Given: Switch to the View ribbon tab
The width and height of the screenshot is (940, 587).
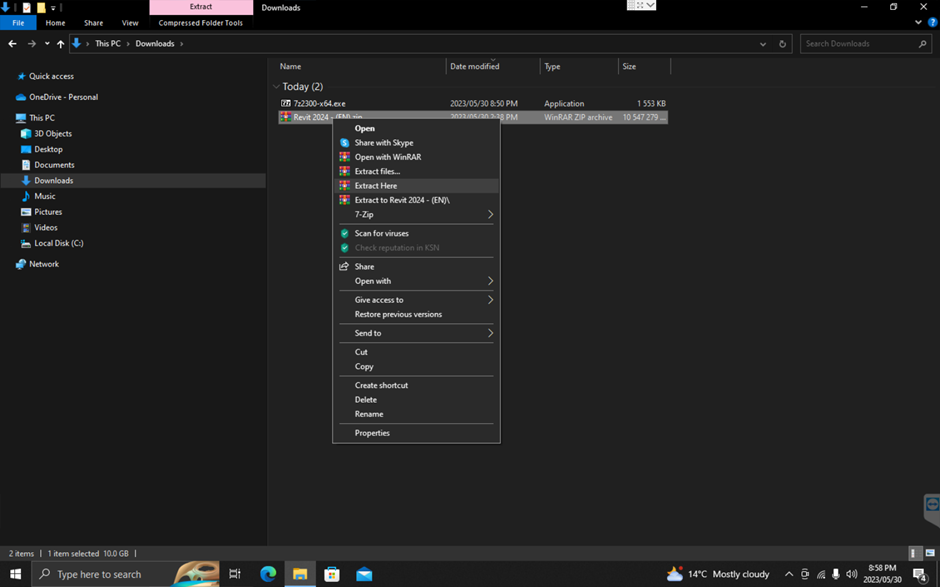Looking at the screenshot, I should (130, 23).
